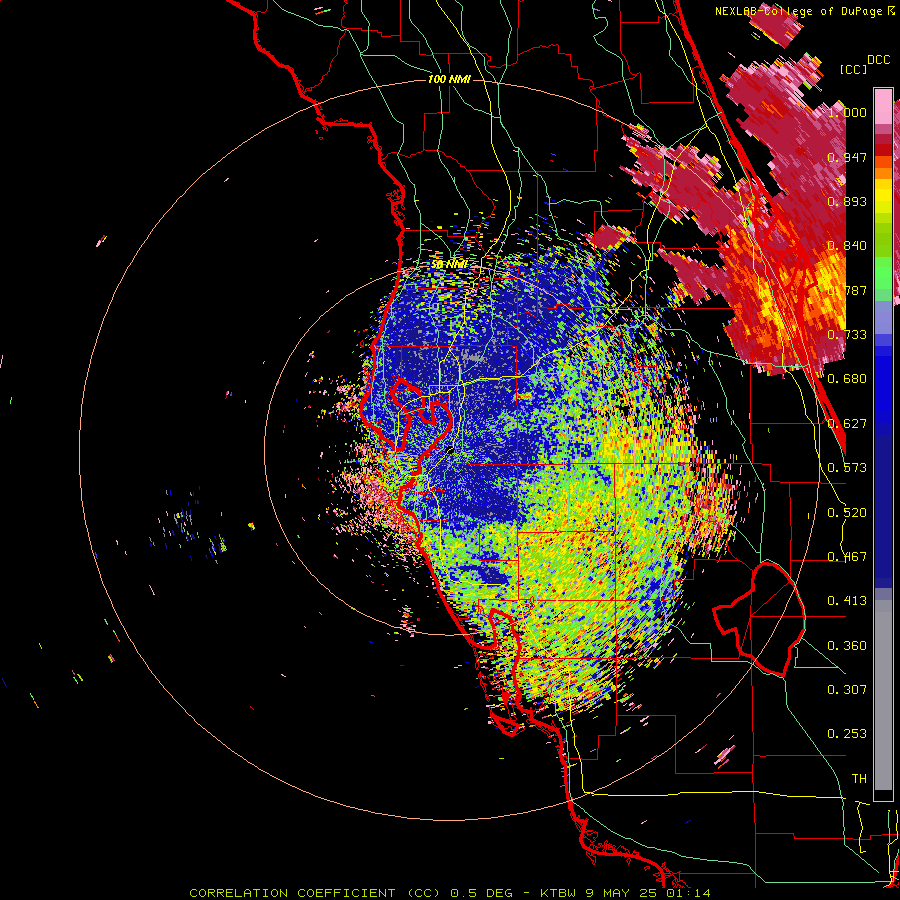Viewport: 900px width, 900px height.
Task: Click the 0.573 scale value
Action: (x=847, y=468)
